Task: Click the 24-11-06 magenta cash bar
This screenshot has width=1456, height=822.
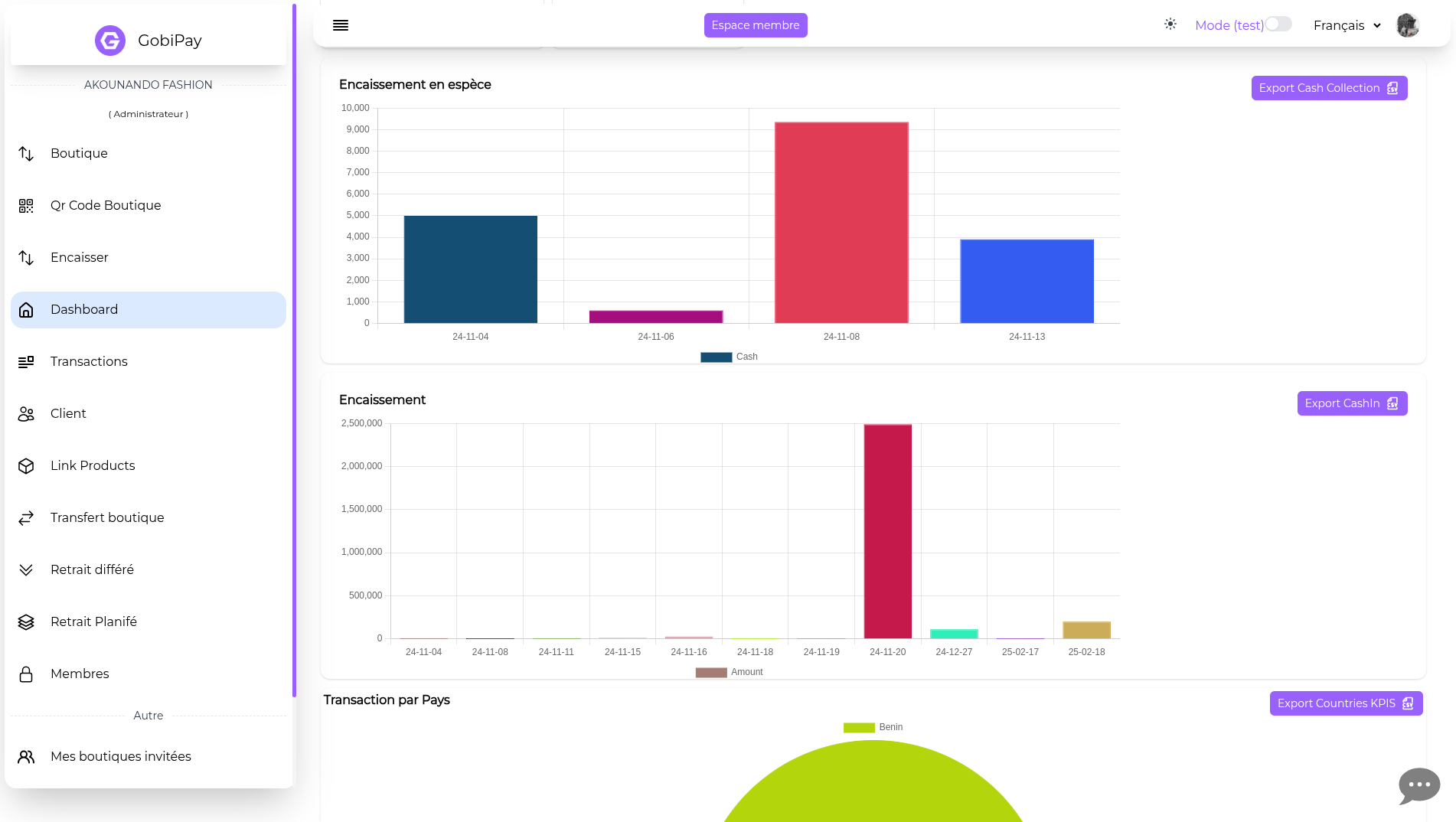Action: [x=656, y=317]
